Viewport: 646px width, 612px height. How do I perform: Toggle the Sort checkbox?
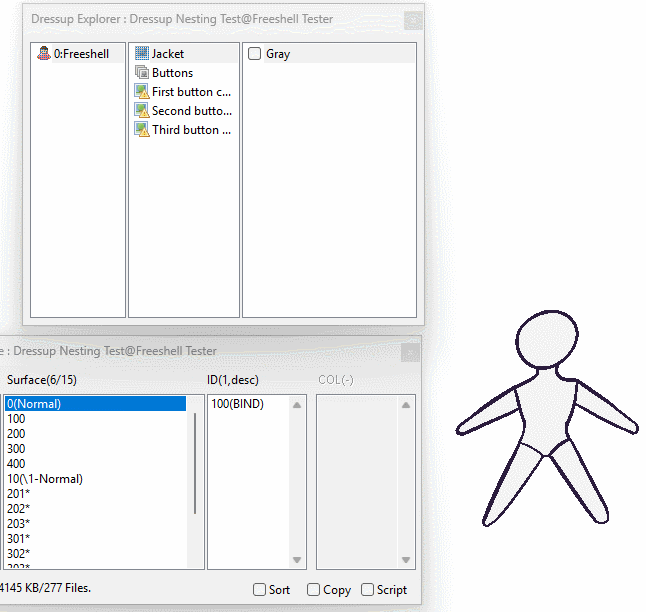pyautogui.click(x=260, y=590)
